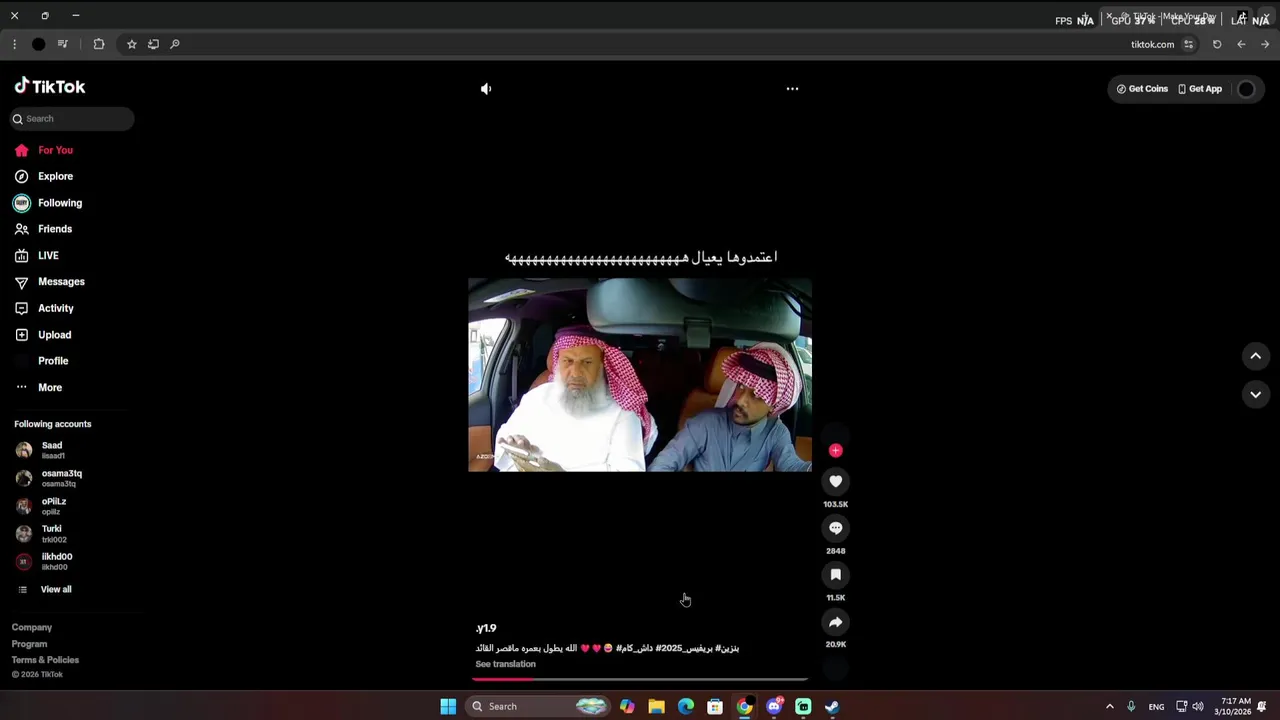Seek on the video progress bar
Viewport: 1280px width, 720px height.
pyautogui.click(x=640, y=679)
